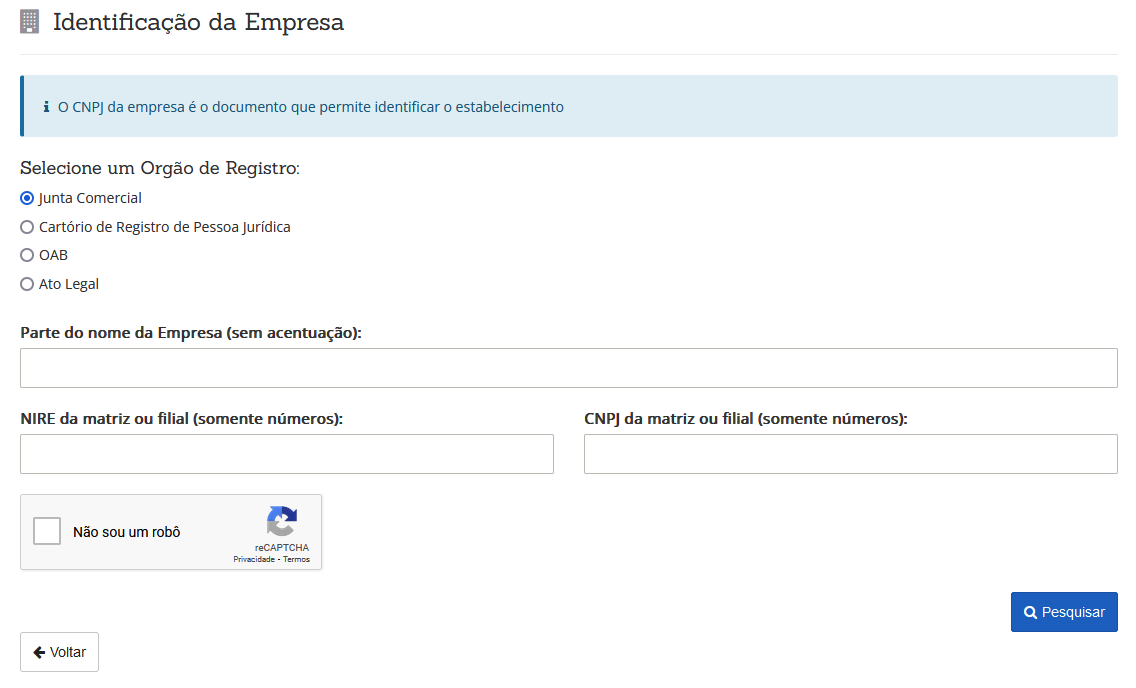Click the CNPJ information banner text
This screenshot has width=1136, height=688.
click(x=310, y=107)
